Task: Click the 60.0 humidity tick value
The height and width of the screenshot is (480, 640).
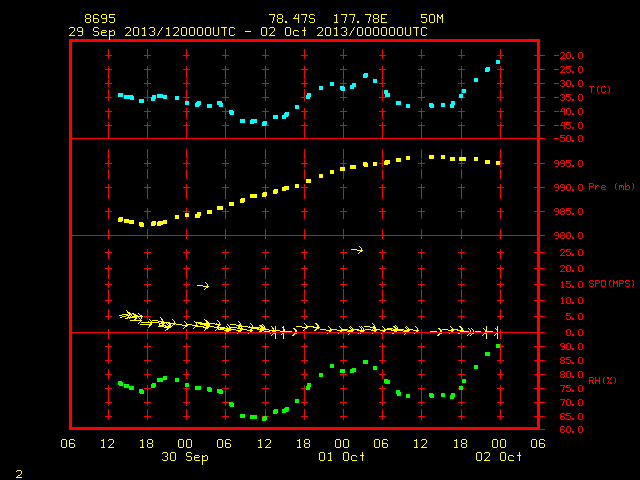Action: [x=571, y=430]
